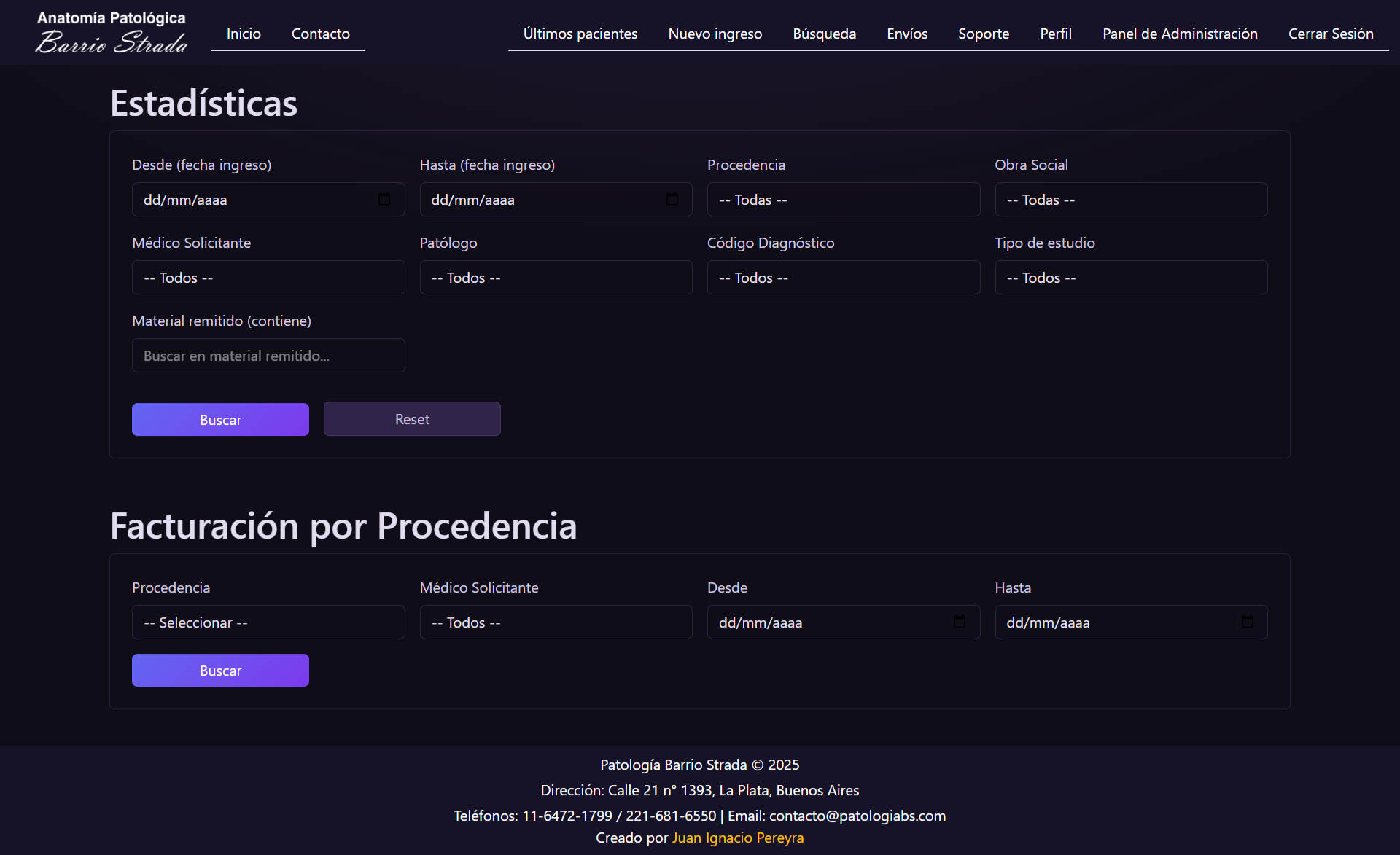
Task: Go to Últimos pacientes menu item
Action: (580, 34)
